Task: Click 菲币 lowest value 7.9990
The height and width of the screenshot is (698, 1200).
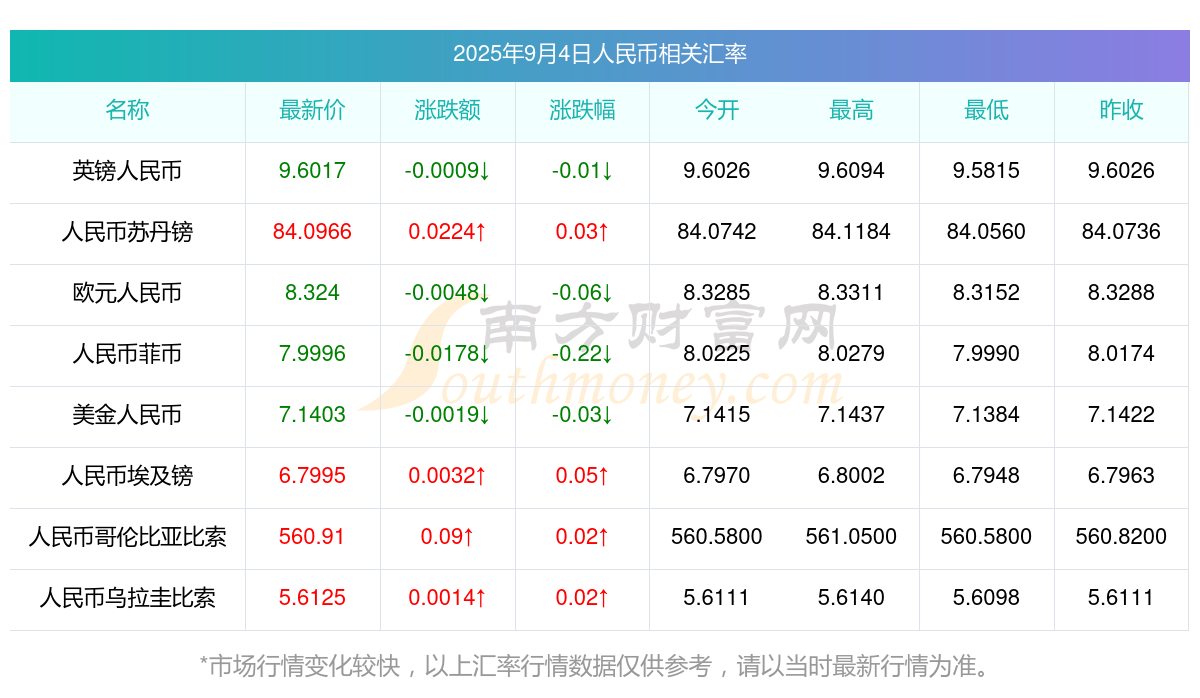Action: [986, 354]
